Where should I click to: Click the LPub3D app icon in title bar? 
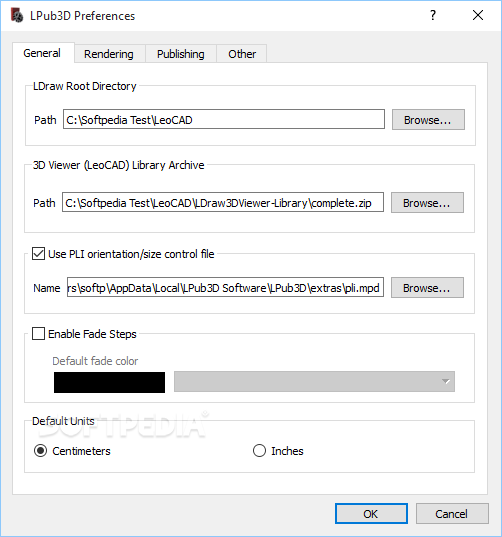coord(17,16)
